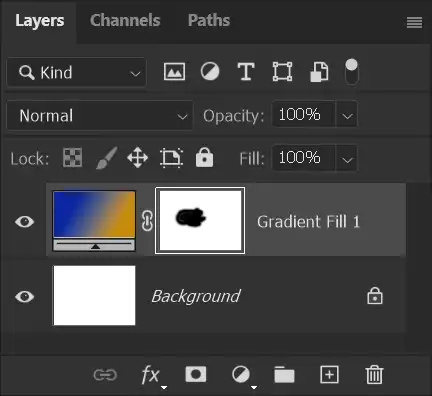
Task: Hide the Gradient Fill 1 layer
Action: coord(24,222)
